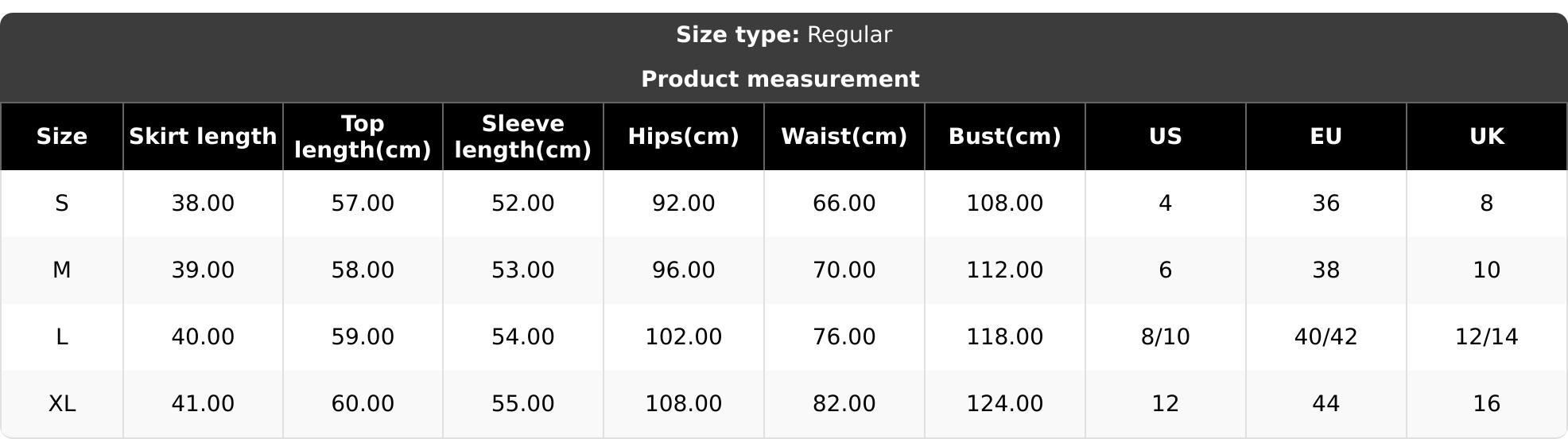
Task: Select the XL size row label
Action: click(62, 404)
